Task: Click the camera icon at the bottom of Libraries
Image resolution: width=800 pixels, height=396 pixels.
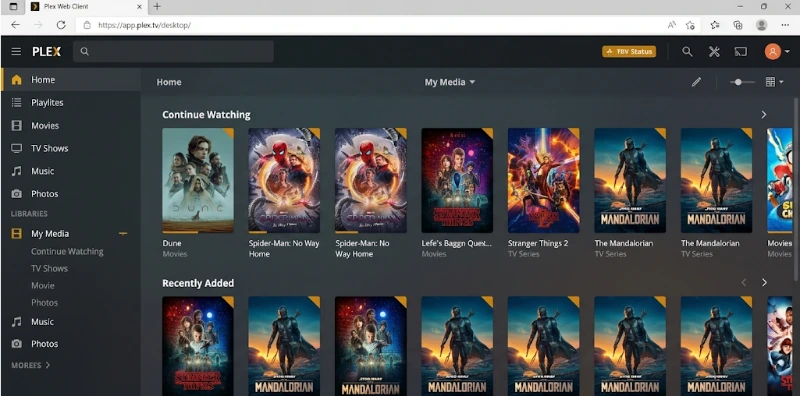Action: point(17,344)
